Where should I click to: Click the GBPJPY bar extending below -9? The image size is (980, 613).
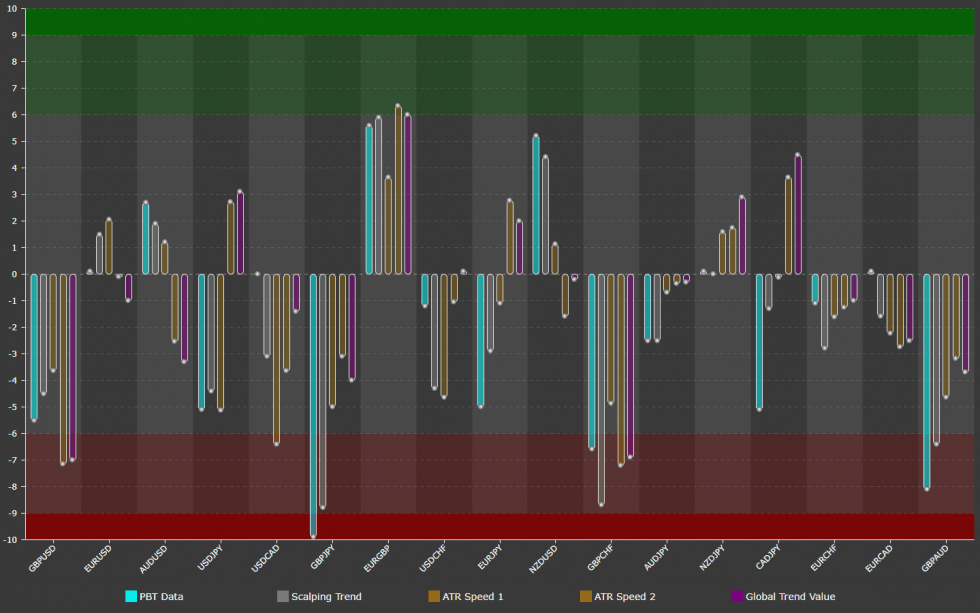[x=315, y=450]
